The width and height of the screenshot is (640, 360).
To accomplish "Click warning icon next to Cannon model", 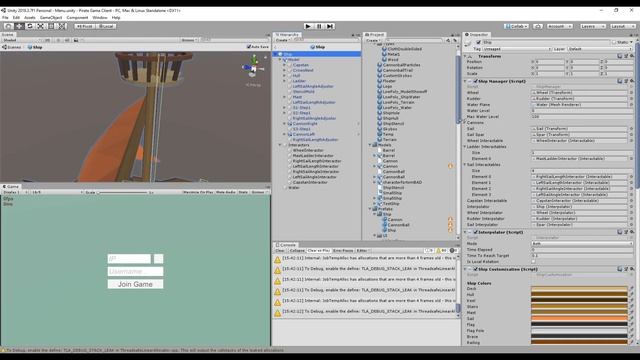I will point(450,166).
